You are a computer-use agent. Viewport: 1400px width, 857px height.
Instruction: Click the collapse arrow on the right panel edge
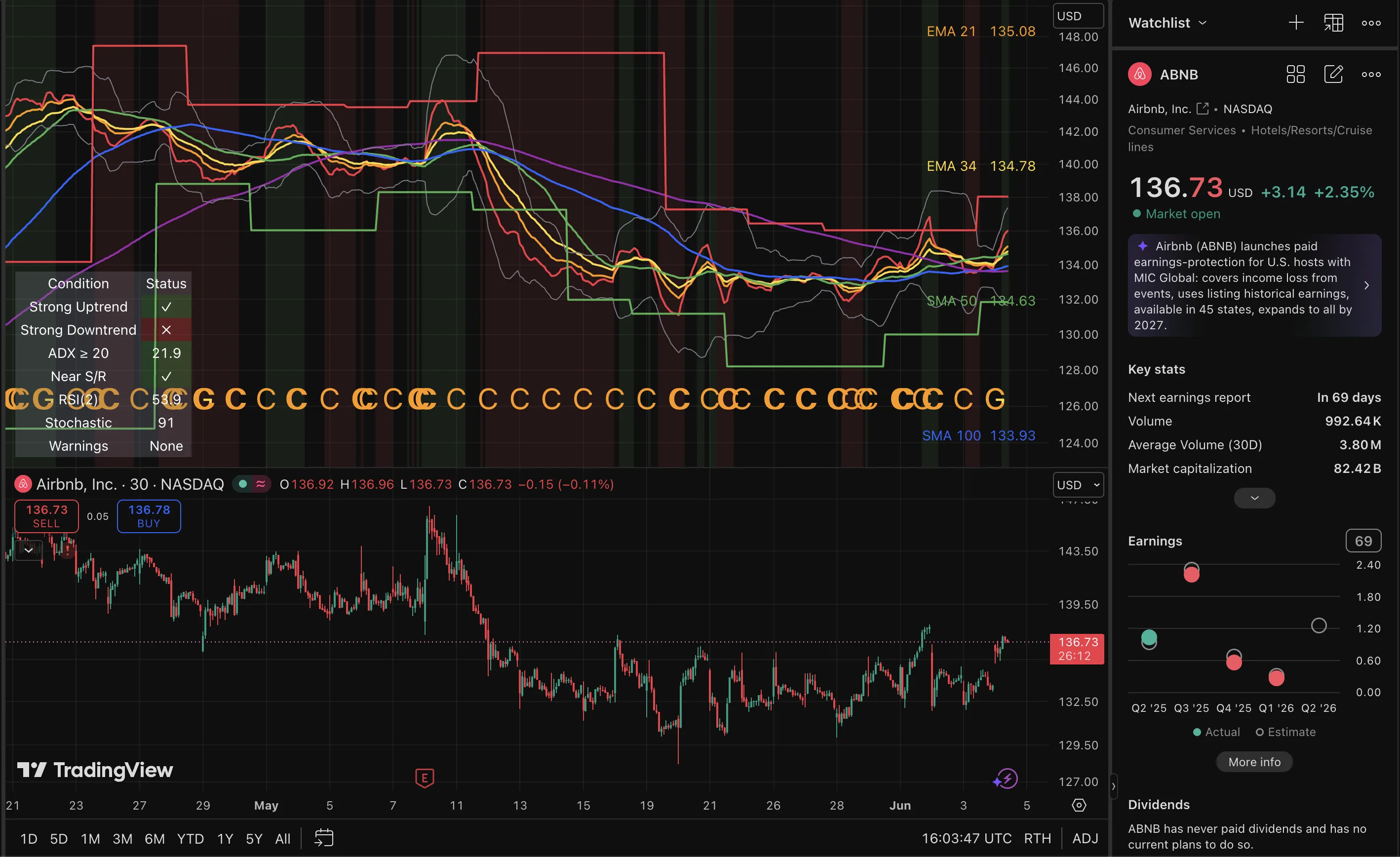[1114, 786]
